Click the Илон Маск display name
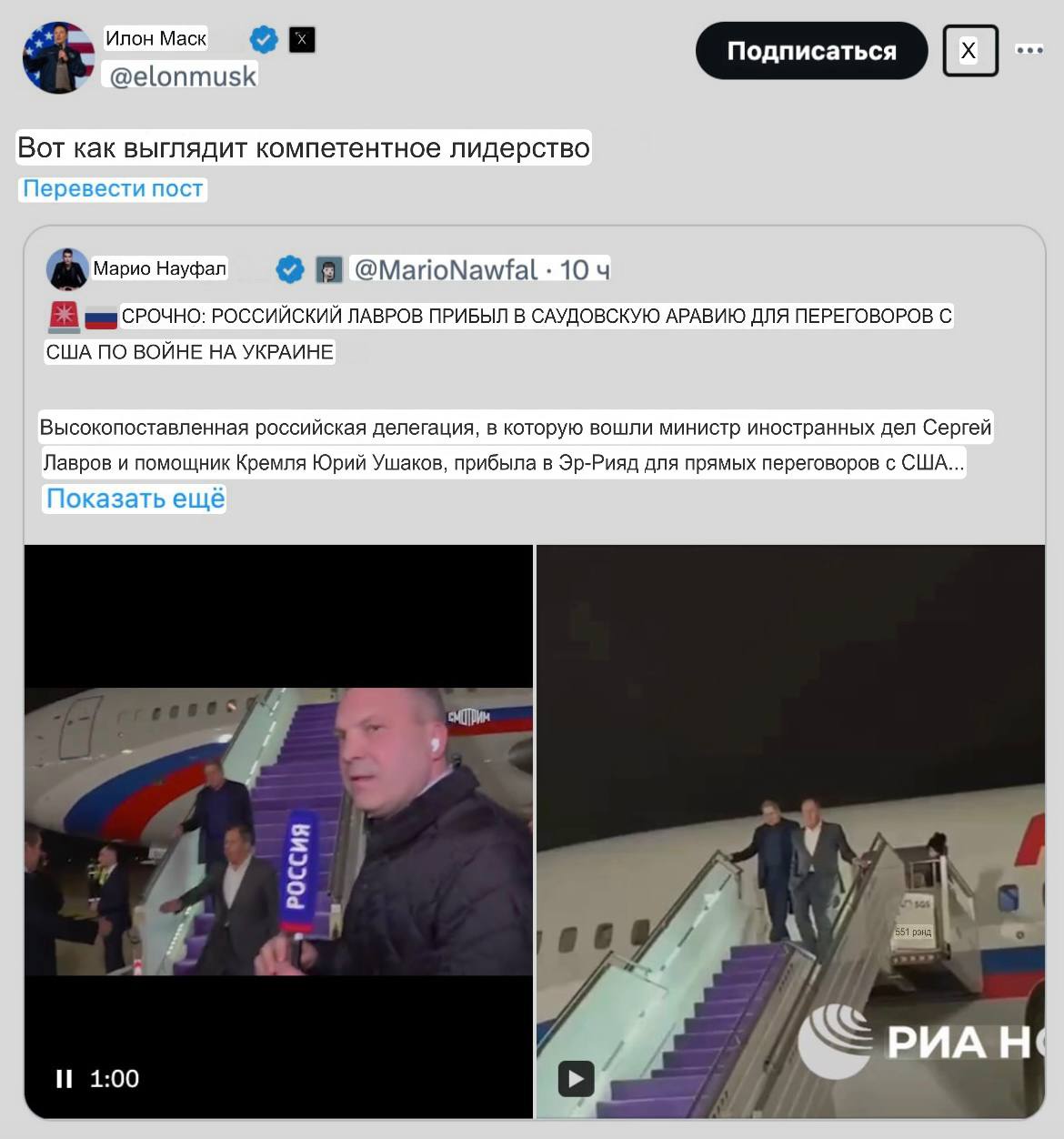The image size is (1064, 1139). tap(156, 38)
